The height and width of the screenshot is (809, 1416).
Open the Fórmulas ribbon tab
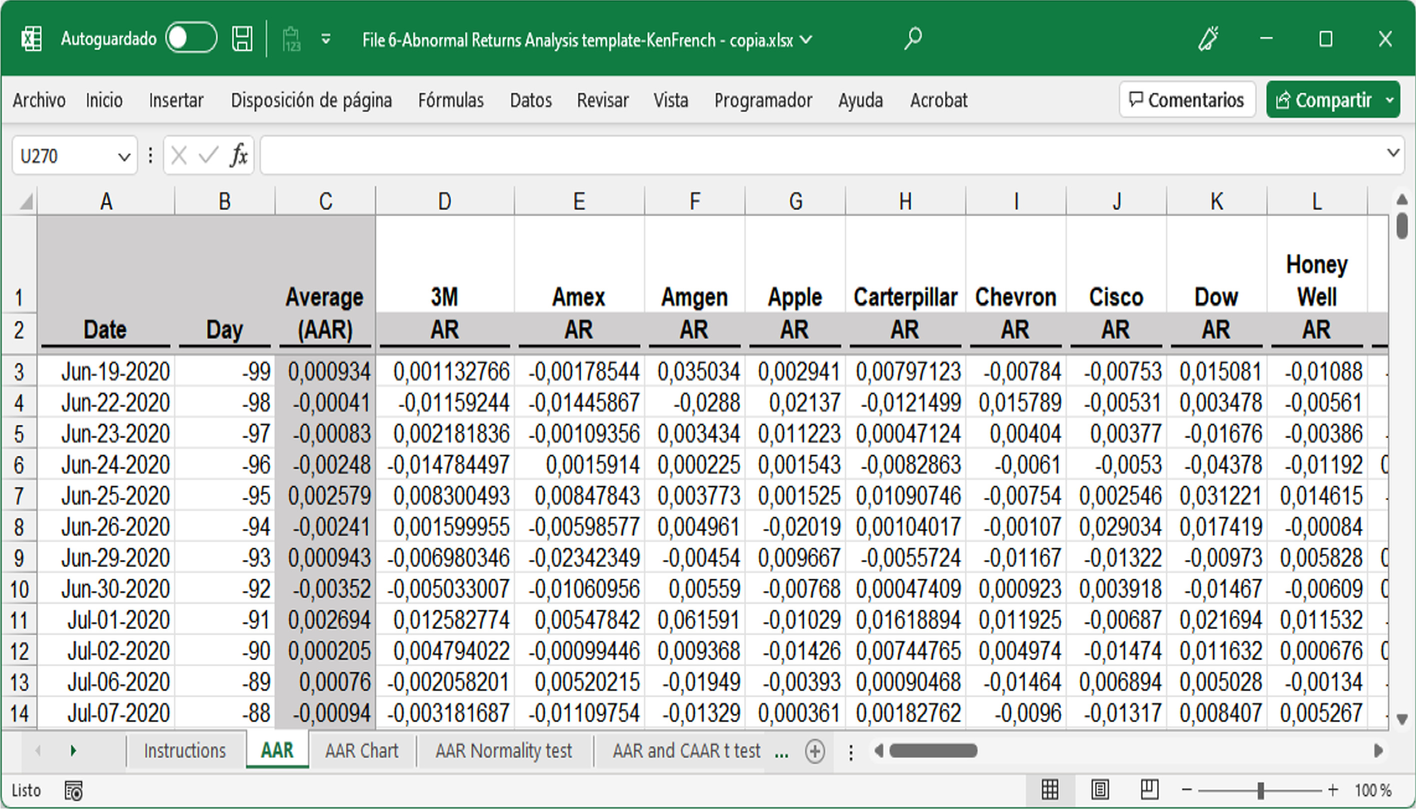tap(451, 100)
